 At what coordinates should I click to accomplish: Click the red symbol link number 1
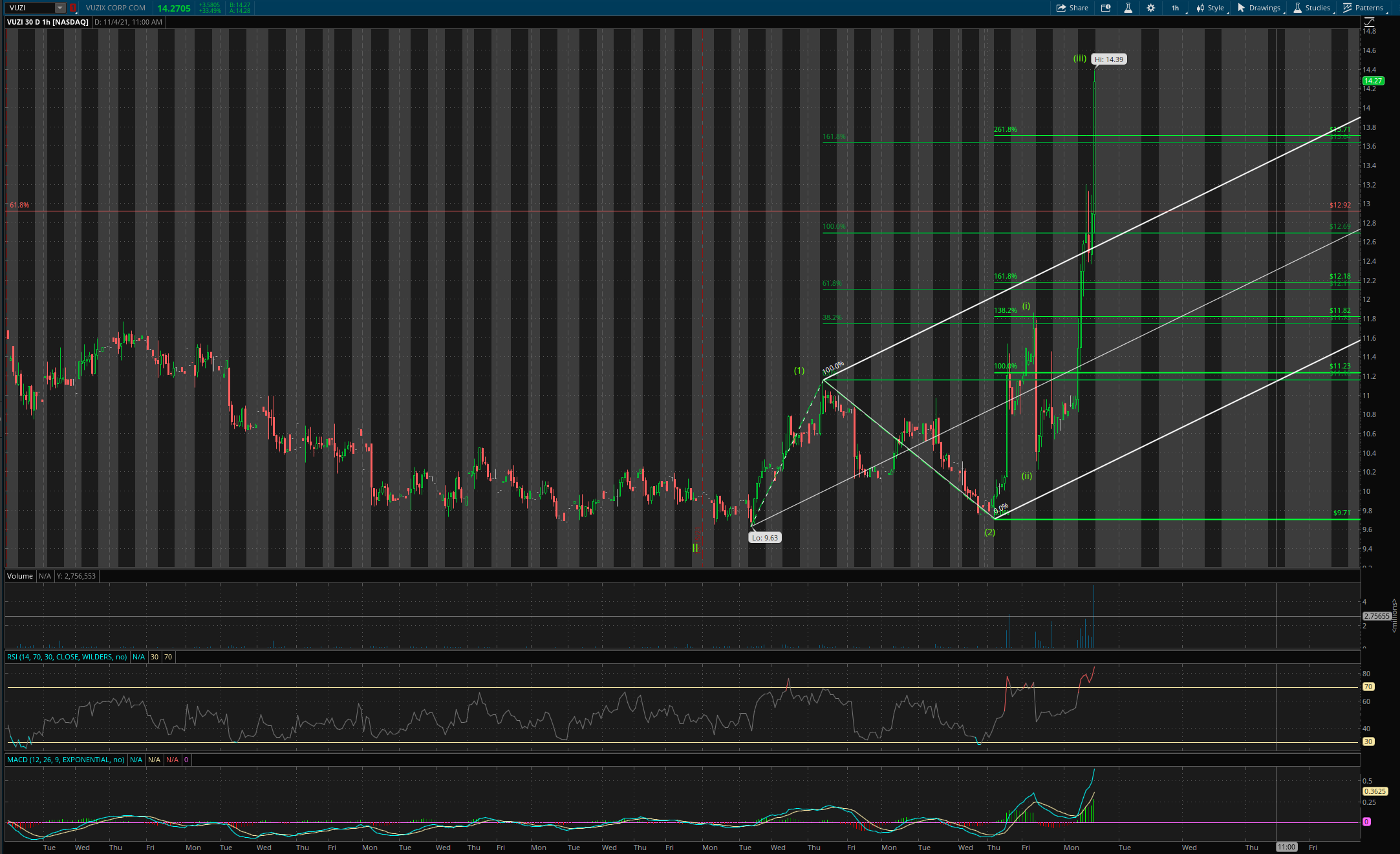click(72, 8)
